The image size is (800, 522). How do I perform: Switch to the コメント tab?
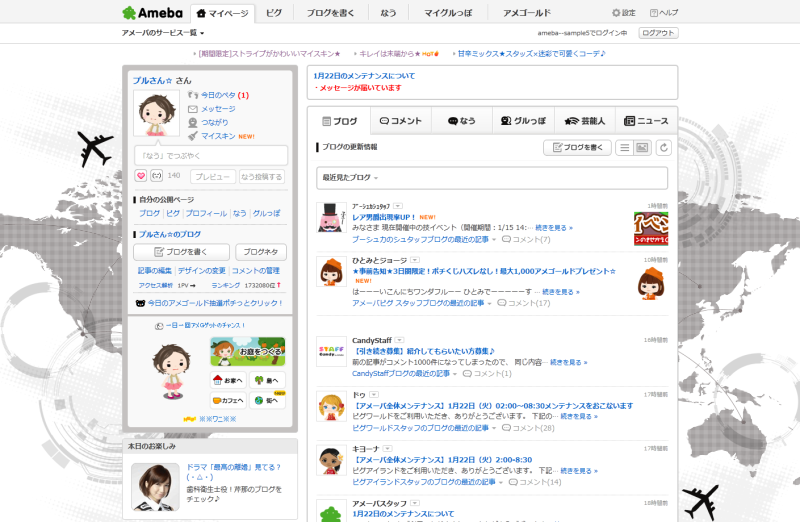(401, 121)
